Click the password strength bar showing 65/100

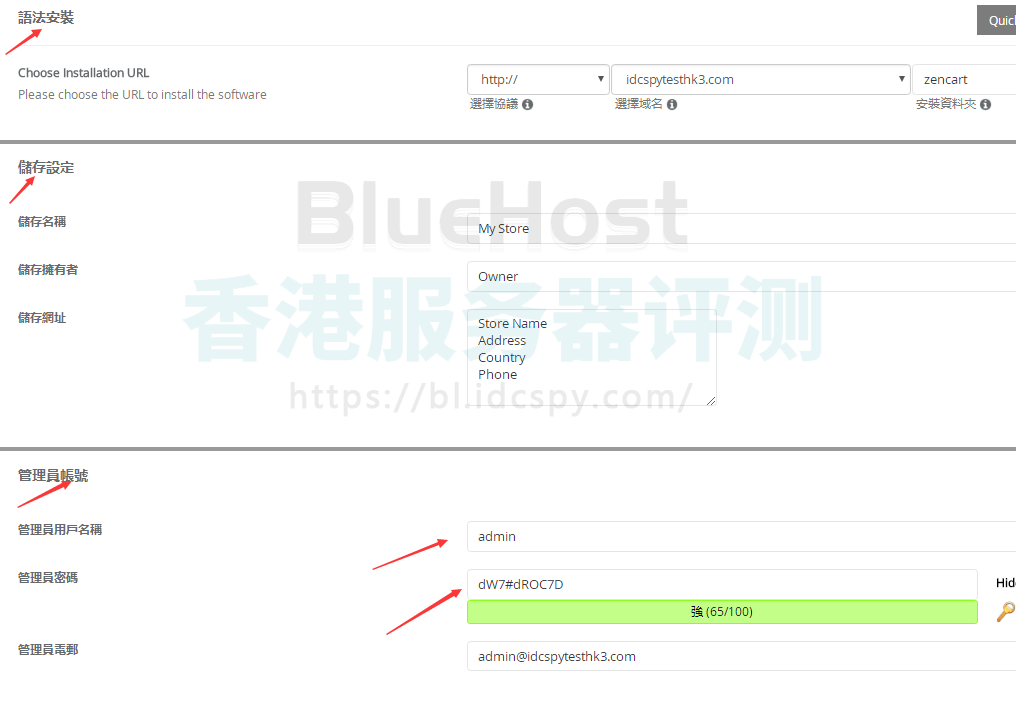(722, 612)
